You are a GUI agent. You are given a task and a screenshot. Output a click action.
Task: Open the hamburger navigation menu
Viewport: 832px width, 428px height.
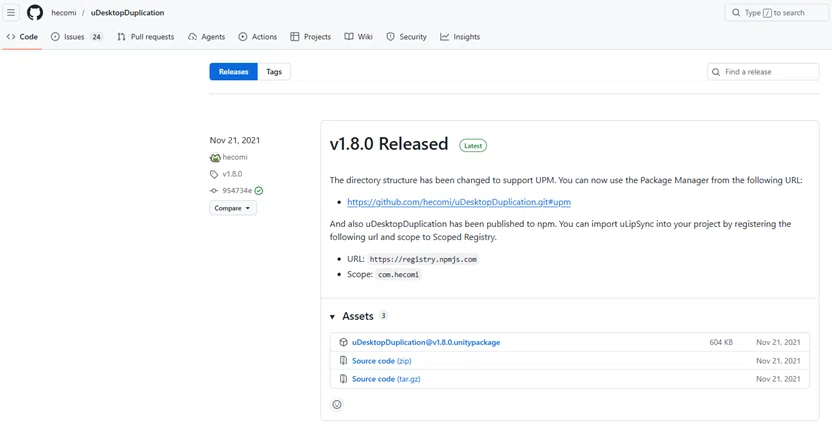[11, 13]
